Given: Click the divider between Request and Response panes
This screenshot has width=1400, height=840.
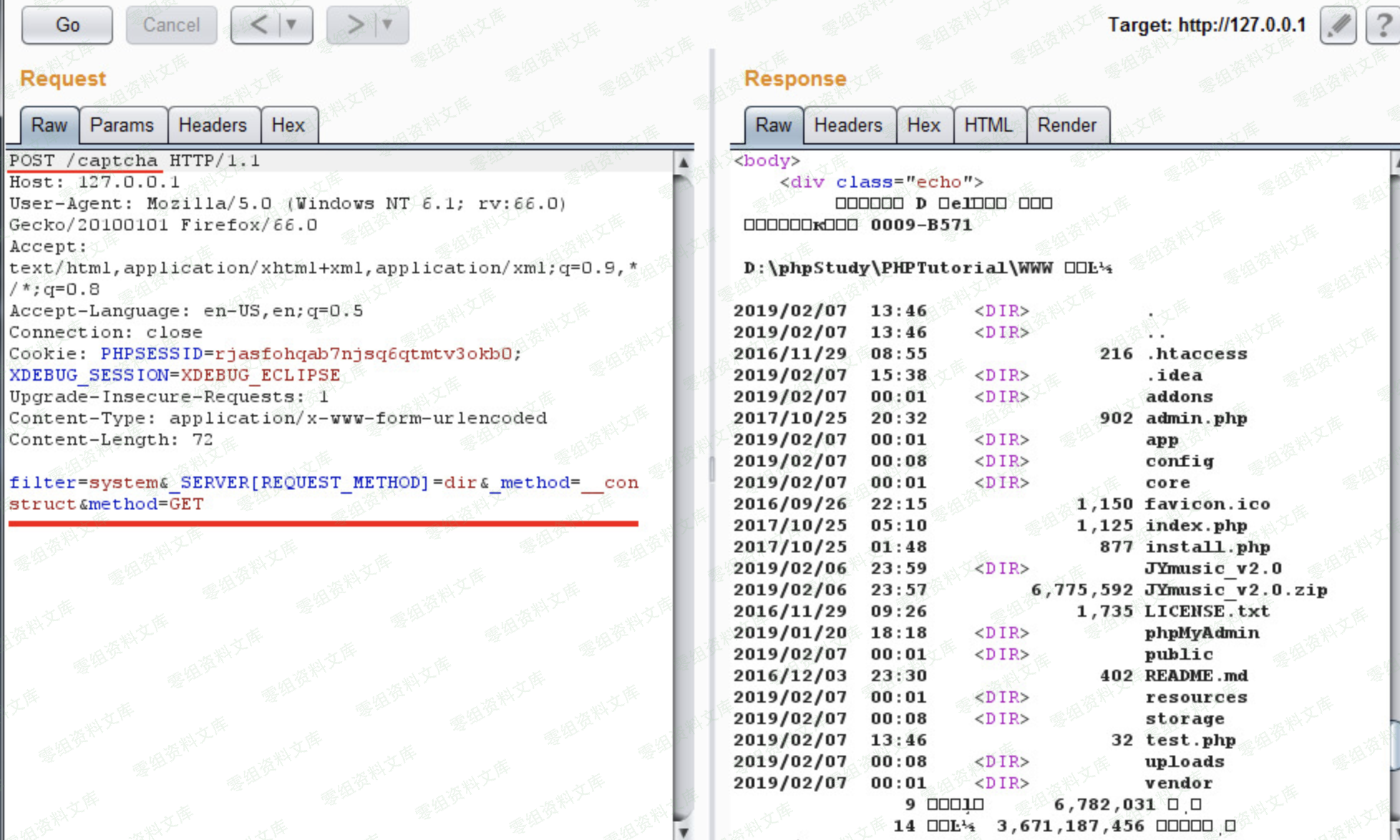Looking at the screenshot, I should click(712, 469).
